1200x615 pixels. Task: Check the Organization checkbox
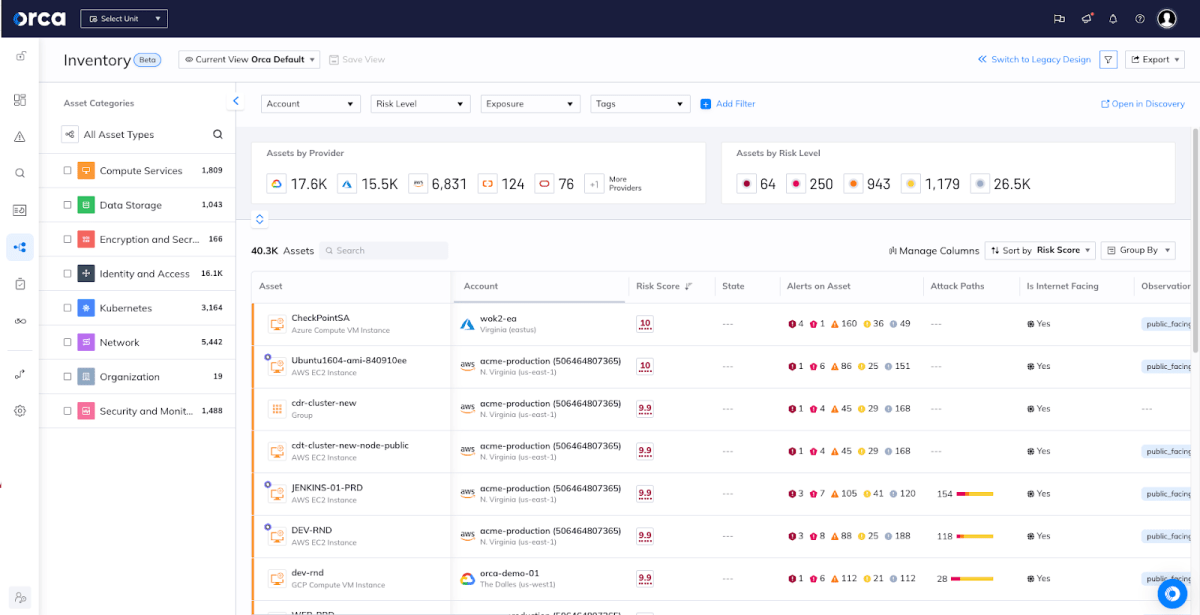[x=67, y=377]
